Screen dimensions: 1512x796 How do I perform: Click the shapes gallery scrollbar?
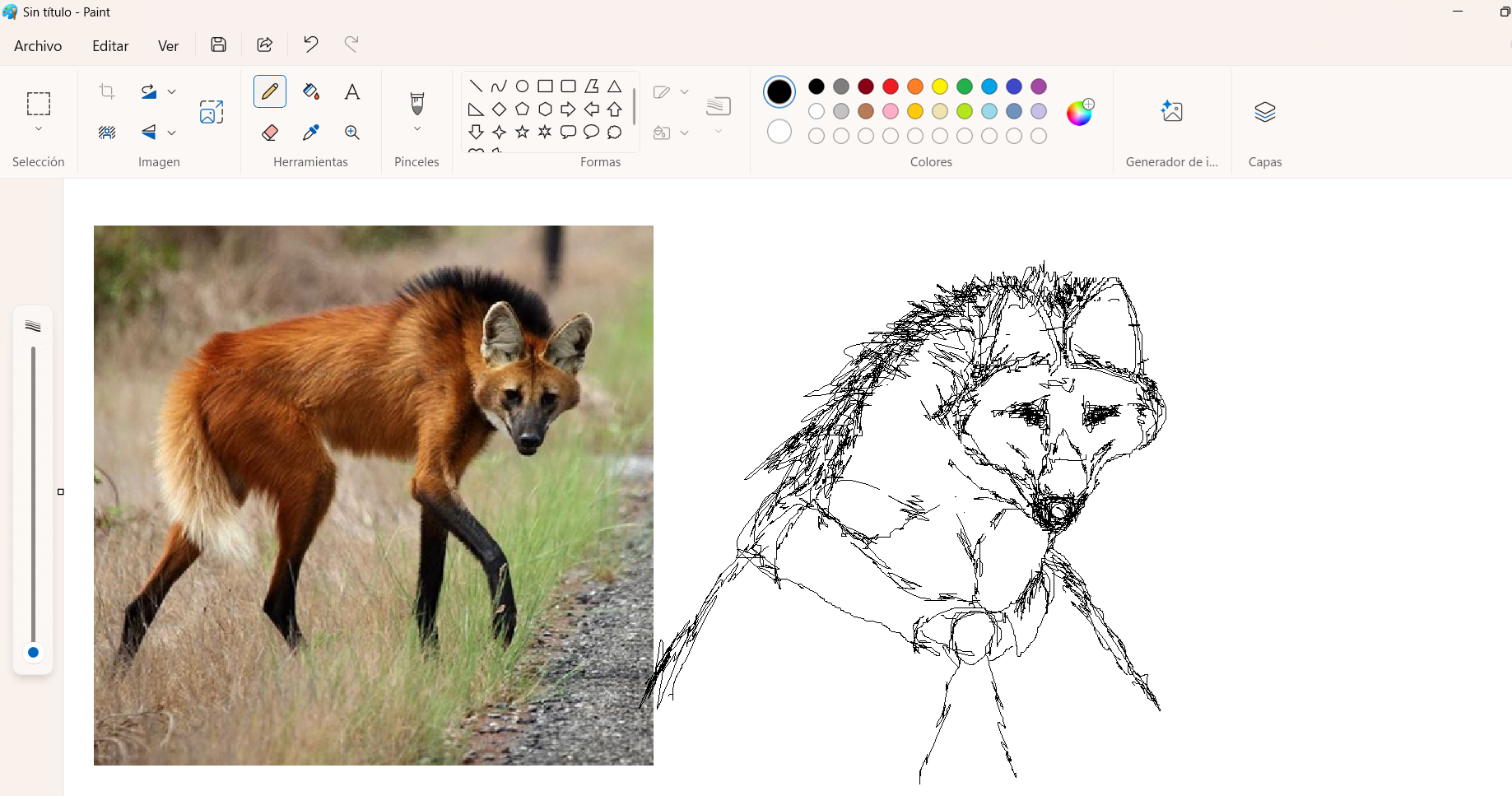(635, 107)
